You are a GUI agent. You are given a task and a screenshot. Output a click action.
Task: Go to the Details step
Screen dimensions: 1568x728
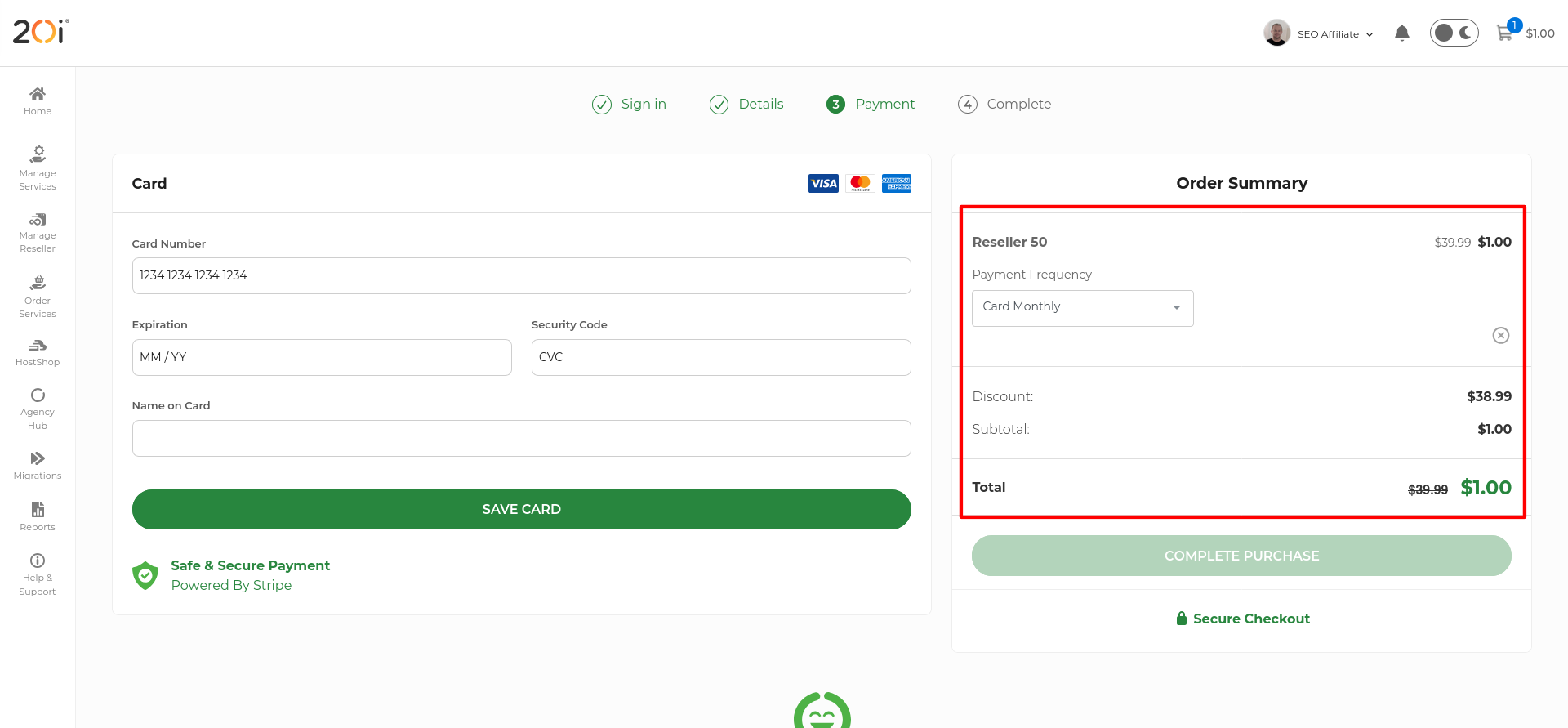746,105
